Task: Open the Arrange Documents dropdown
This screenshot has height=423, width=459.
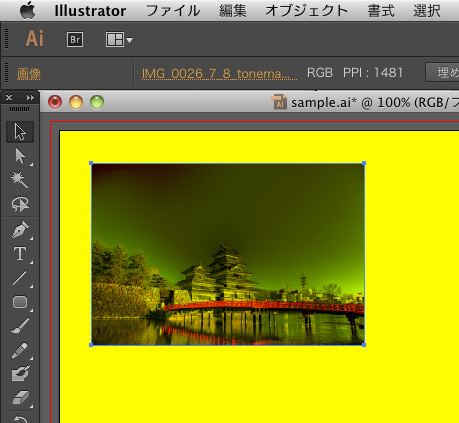Action: click(x=119, y=40)
